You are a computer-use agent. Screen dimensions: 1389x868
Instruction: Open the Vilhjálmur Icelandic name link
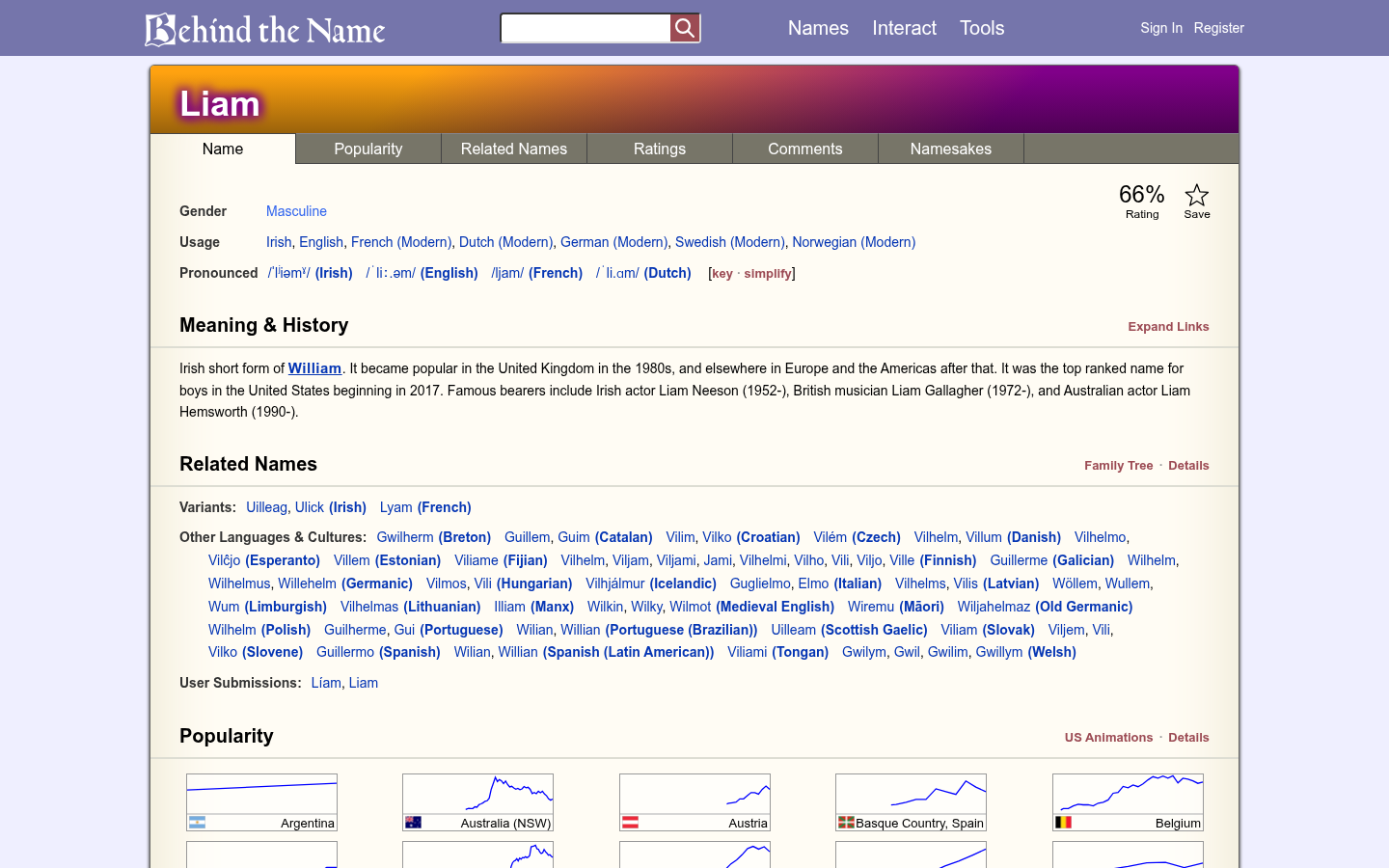[x=615, y=583]
